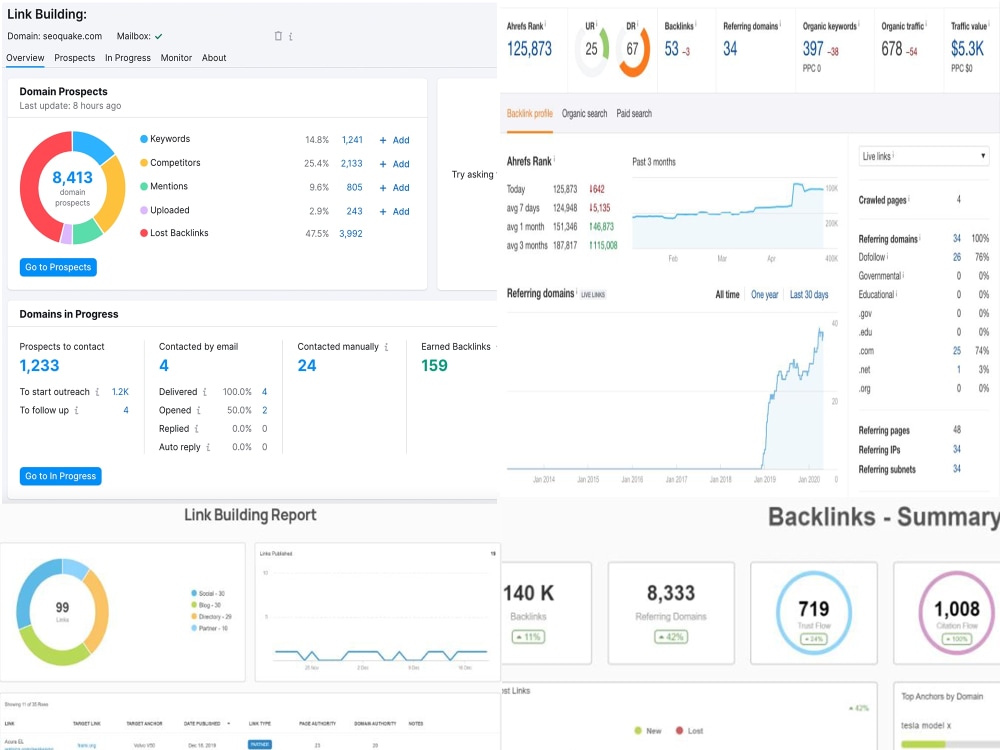Image resolution: width=1000 pixels, height=750 pixels.
Task: Select the Last 30 days range
Action: click(809, 295)
